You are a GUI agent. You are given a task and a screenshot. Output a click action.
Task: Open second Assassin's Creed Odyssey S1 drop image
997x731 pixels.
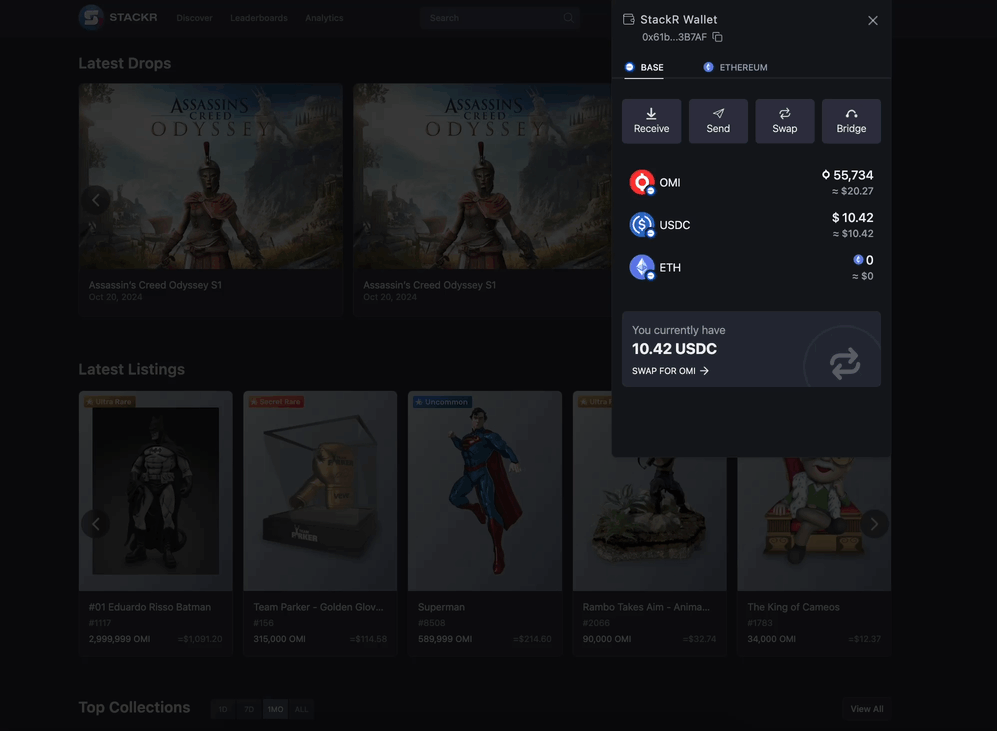click(x=482, y=176)
